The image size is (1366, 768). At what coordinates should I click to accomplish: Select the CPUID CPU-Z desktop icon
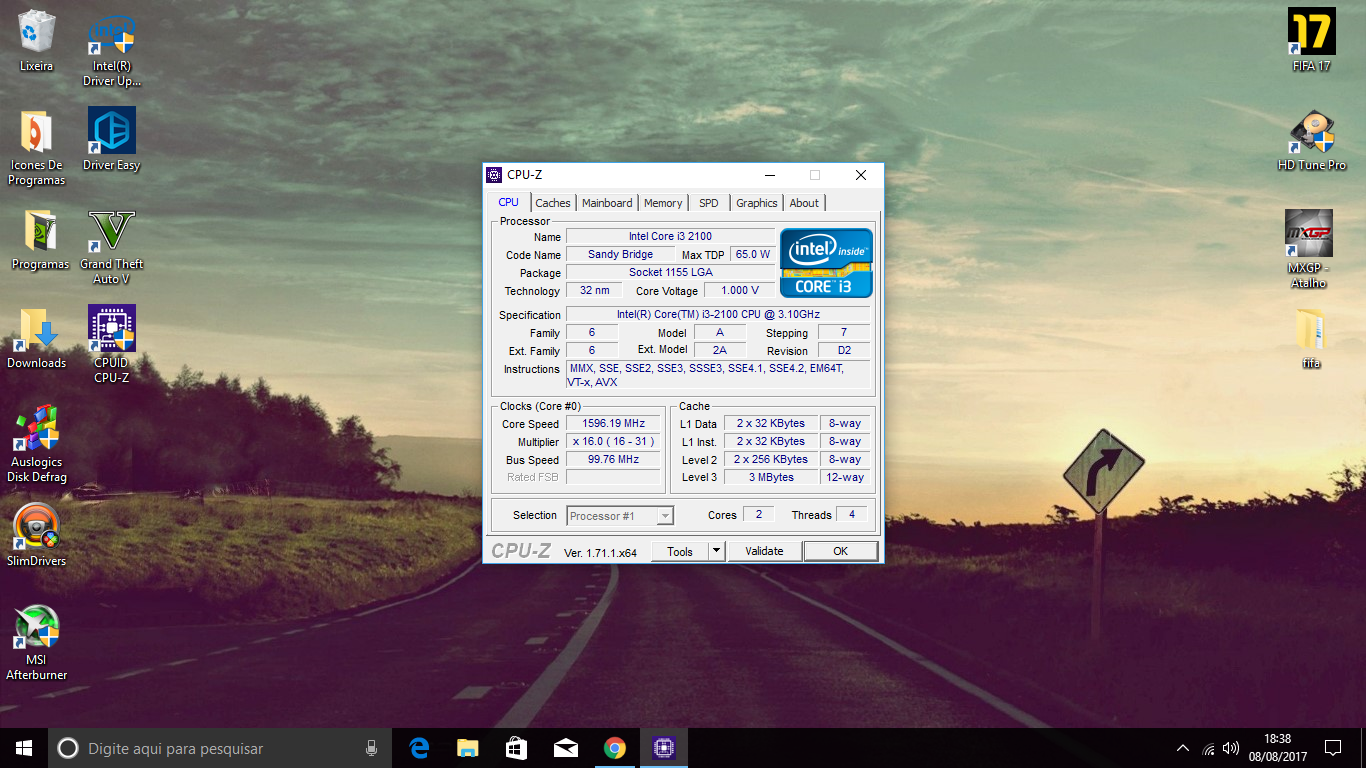pos(112,345)
